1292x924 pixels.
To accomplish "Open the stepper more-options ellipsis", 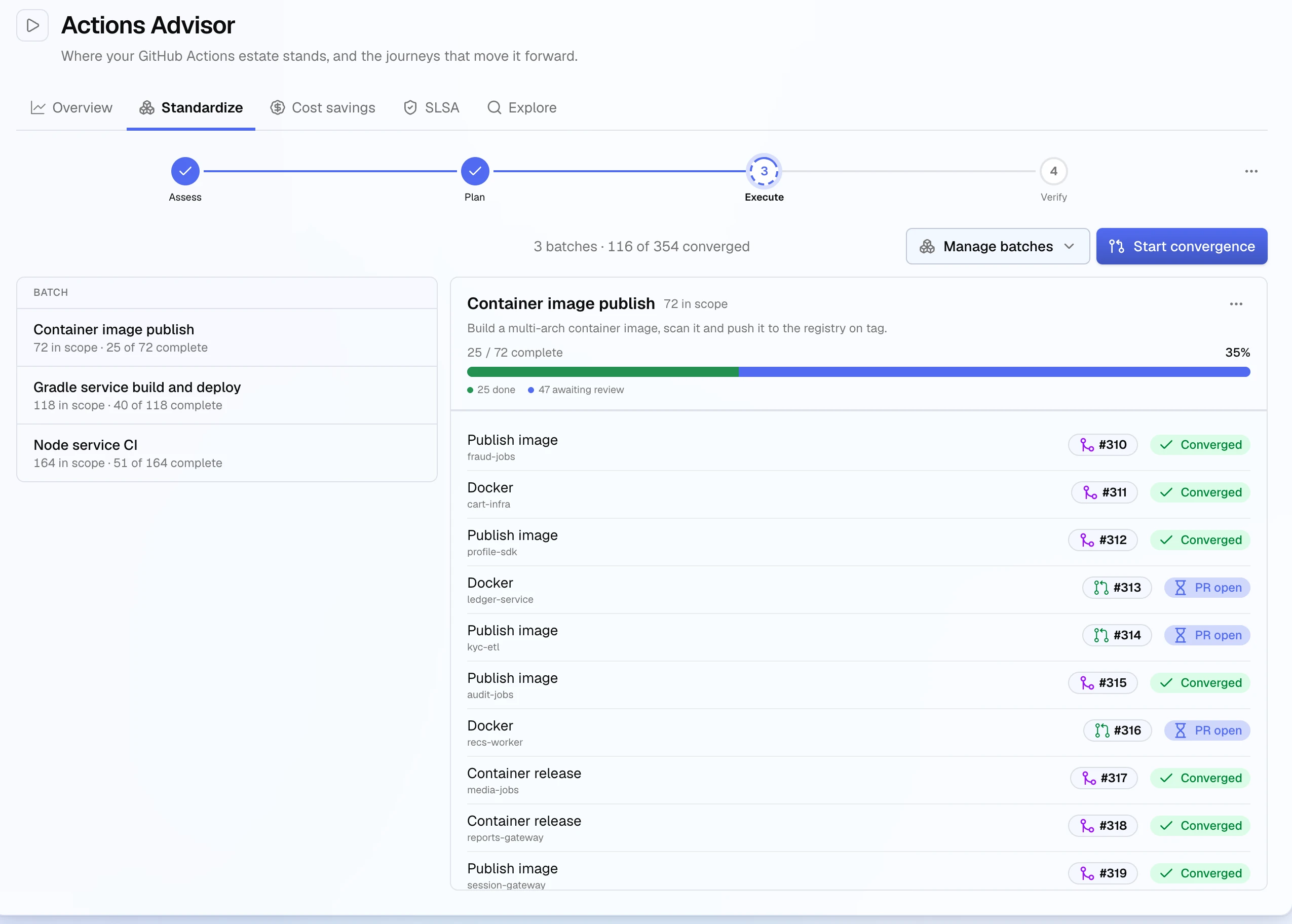I will pyautogui.click(x=1251, y=171).
